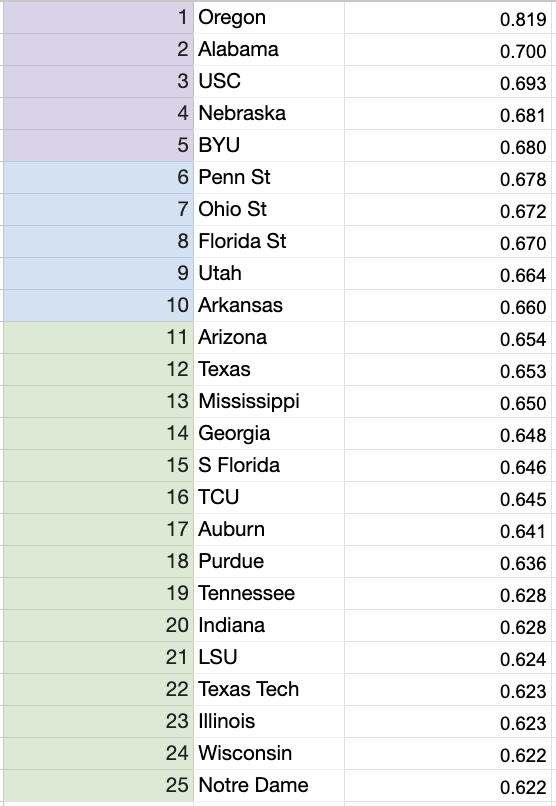Select the Arkansas team cell
This screenshot has height=806, width=556.
pos(269,306)
